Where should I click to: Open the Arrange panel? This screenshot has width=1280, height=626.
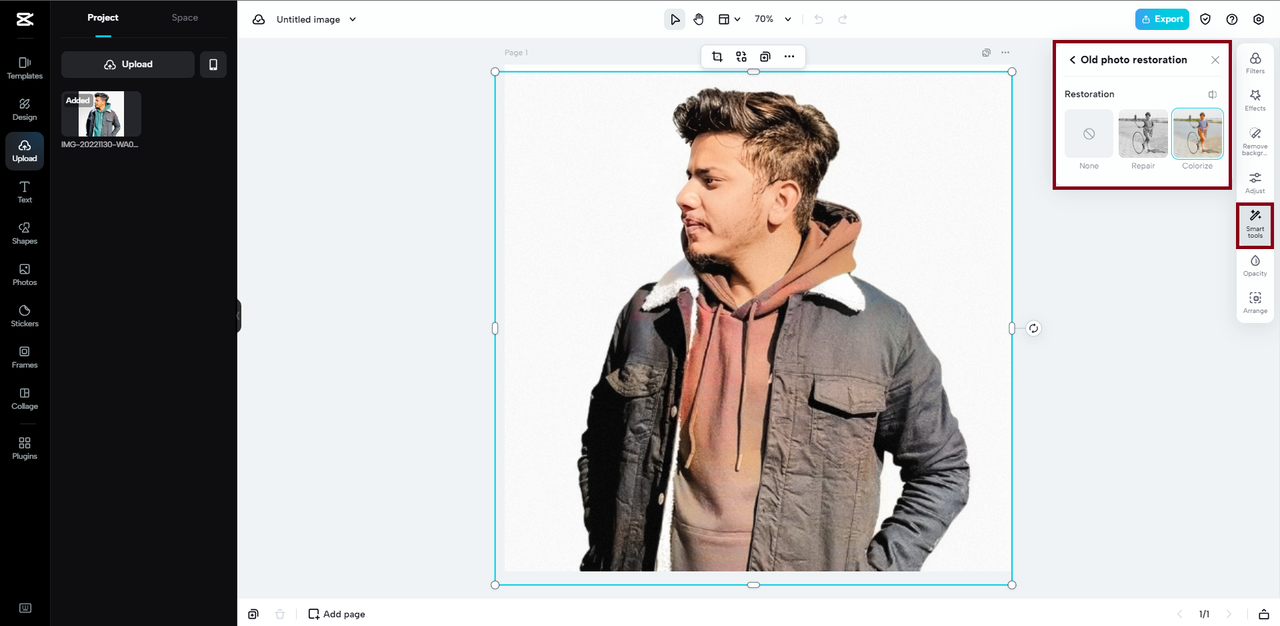click(x=1255, y=303)
